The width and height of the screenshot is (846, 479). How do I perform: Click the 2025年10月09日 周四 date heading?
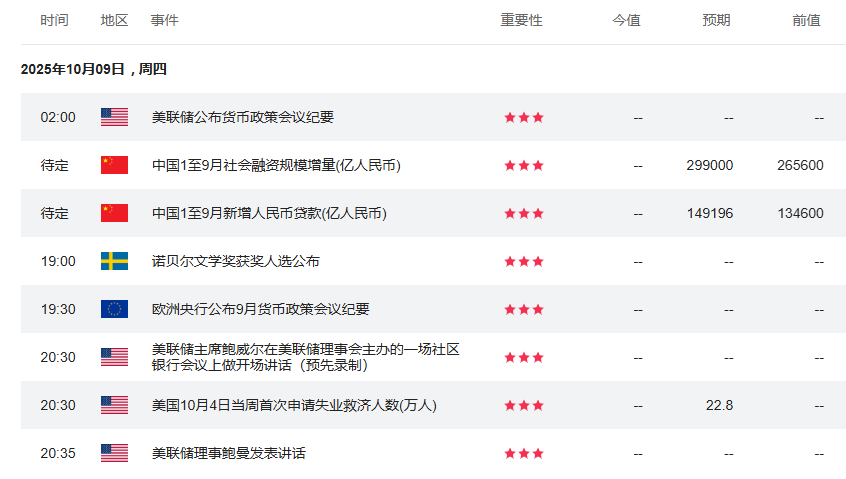94,69
